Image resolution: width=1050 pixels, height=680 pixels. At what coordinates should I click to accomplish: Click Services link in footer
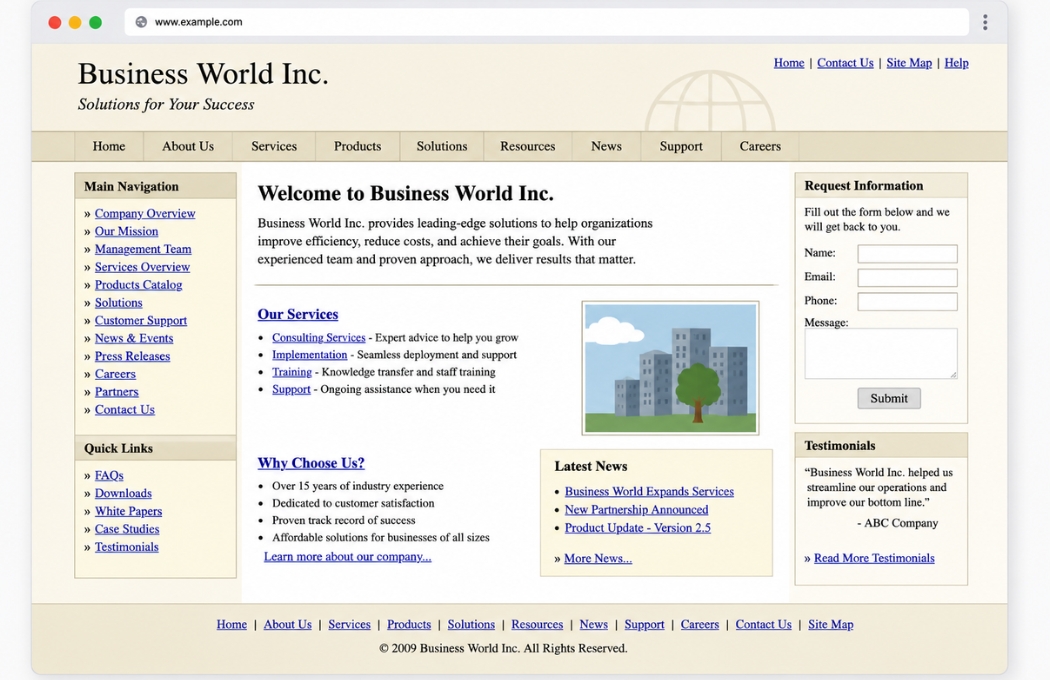pos(349,624)
